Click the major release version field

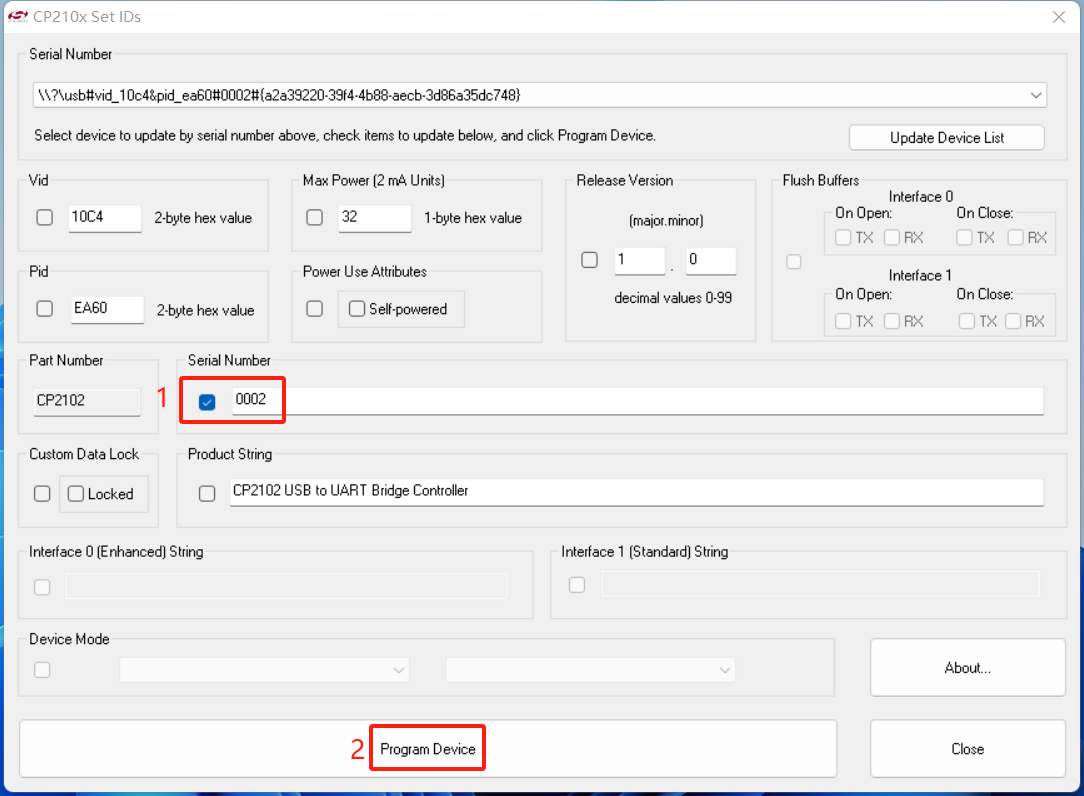click(x=639, y=260)
